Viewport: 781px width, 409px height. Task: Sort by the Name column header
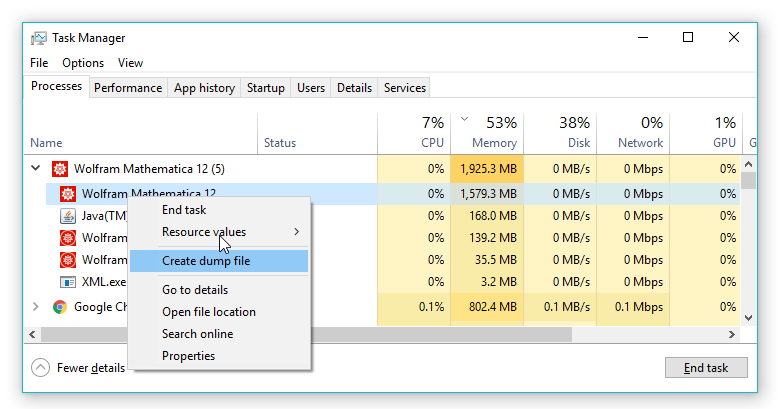pos(141,134)
